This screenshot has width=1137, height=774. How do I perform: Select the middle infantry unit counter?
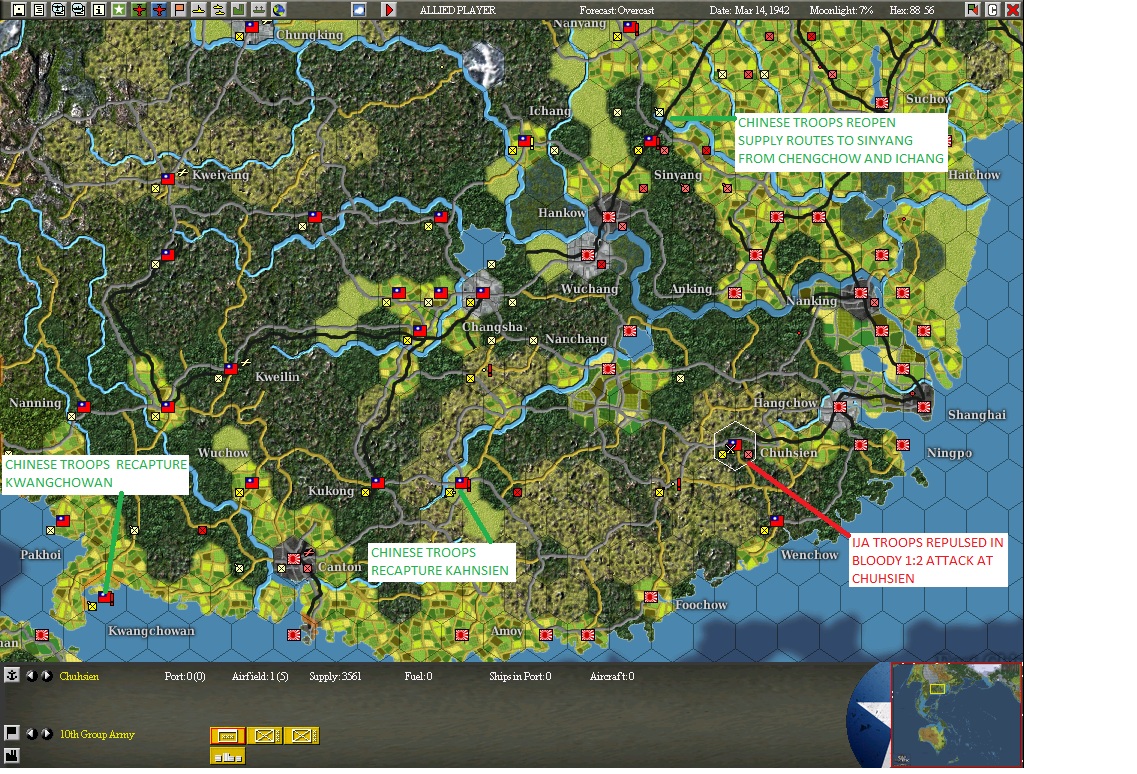[x=265, y=736]
